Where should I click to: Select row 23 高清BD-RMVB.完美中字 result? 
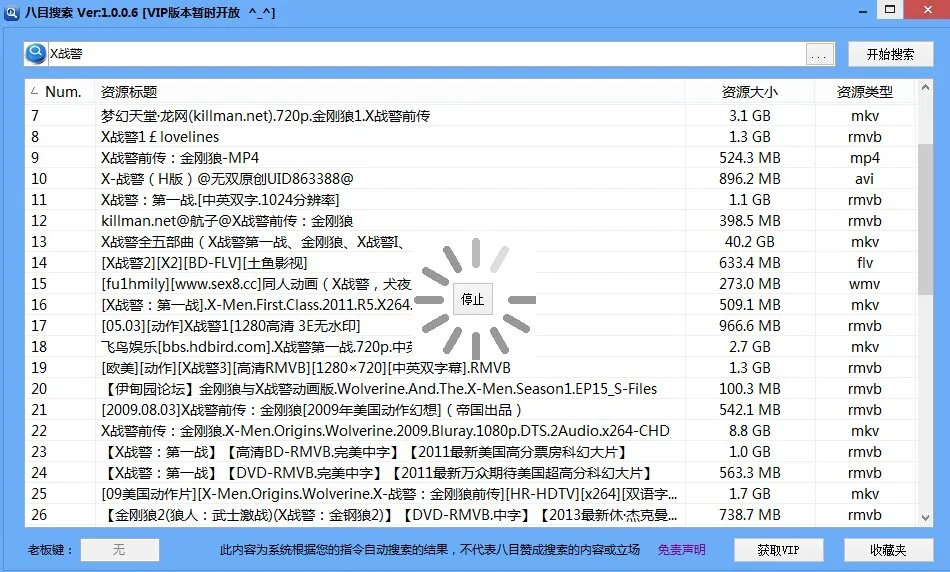[x=470, y=452]
